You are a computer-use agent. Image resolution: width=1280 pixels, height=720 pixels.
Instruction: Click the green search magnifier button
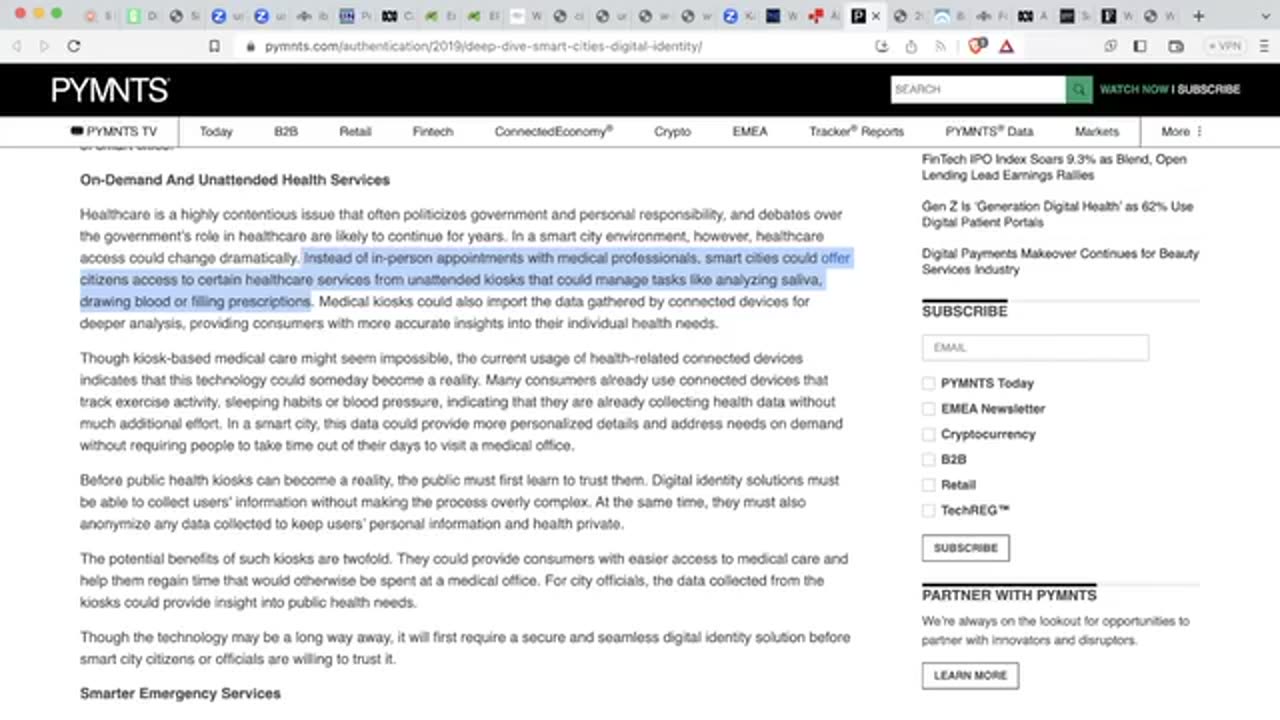(x=1079, y=89)
